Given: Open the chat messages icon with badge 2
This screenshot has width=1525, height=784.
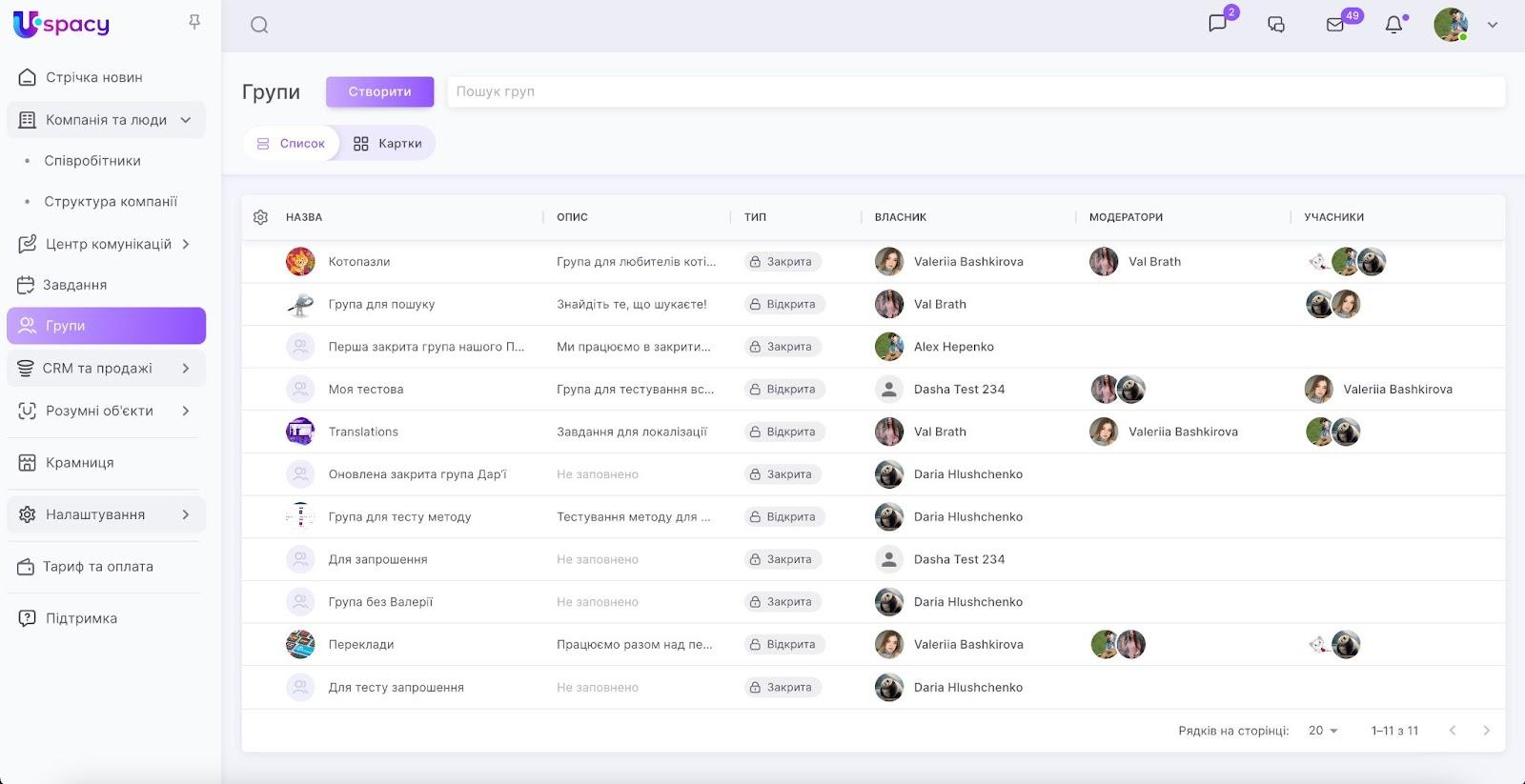Looking at the screenshot, I should pyautogui.click(x=1218, y=24).
